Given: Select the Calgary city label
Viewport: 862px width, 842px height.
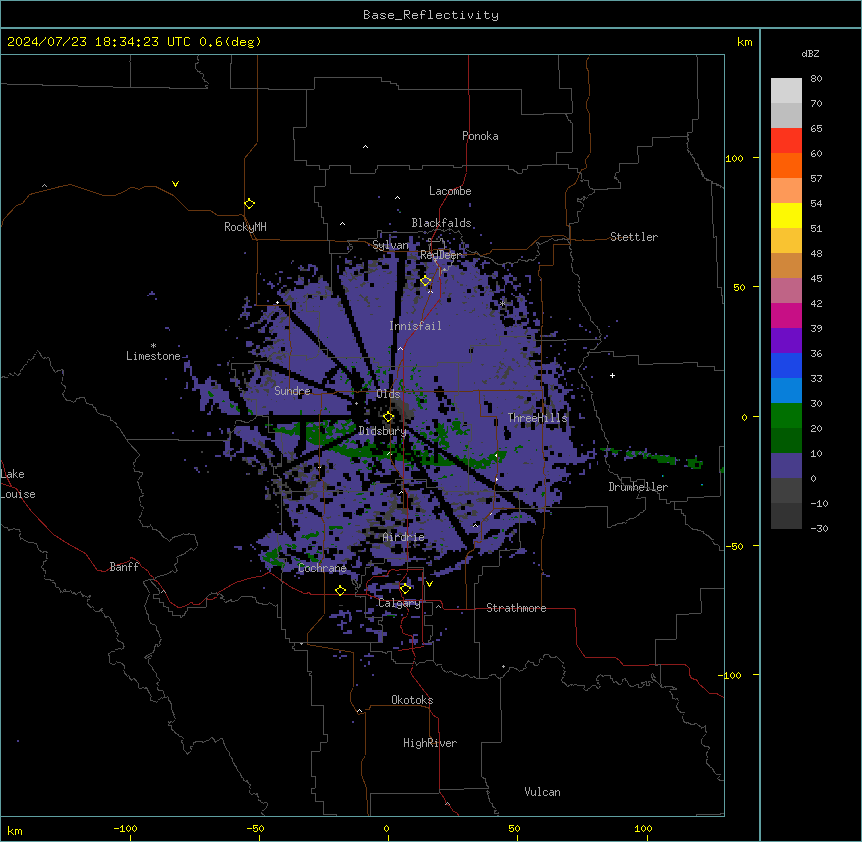Looking at the screenshot, I should coord(399,603).
